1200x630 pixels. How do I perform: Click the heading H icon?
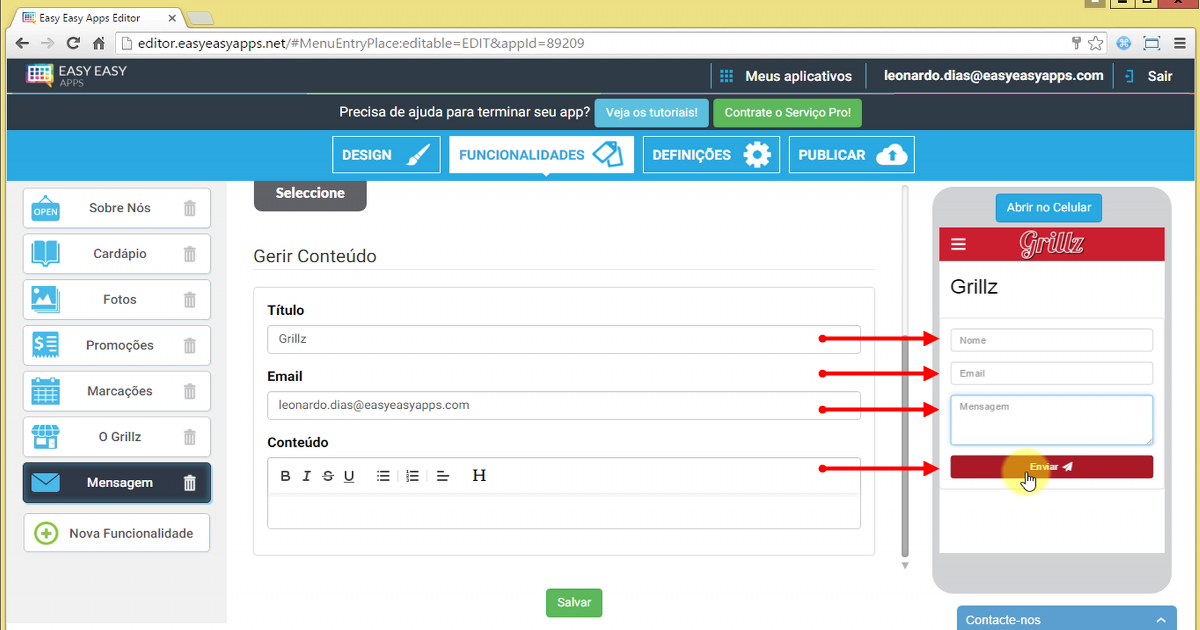click(479, 476)
